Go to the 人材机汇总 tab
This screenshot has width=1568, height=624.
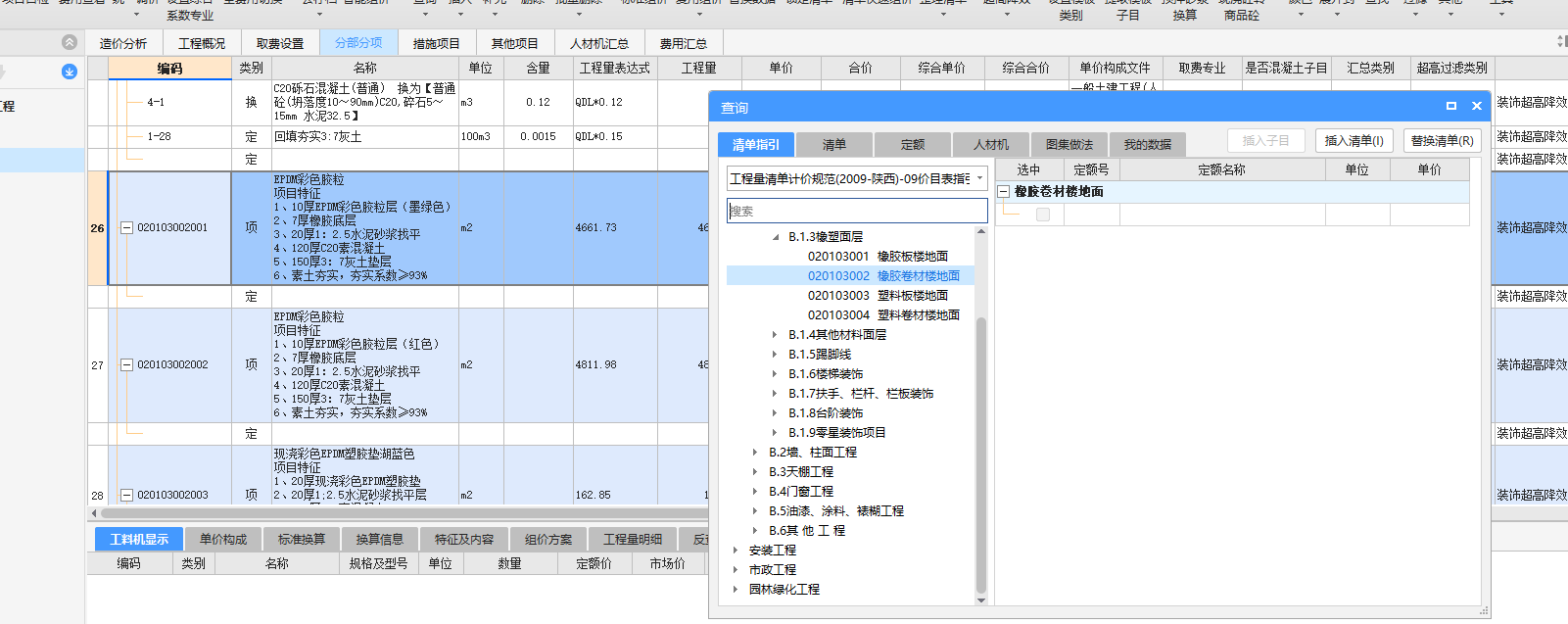(599, 43)
